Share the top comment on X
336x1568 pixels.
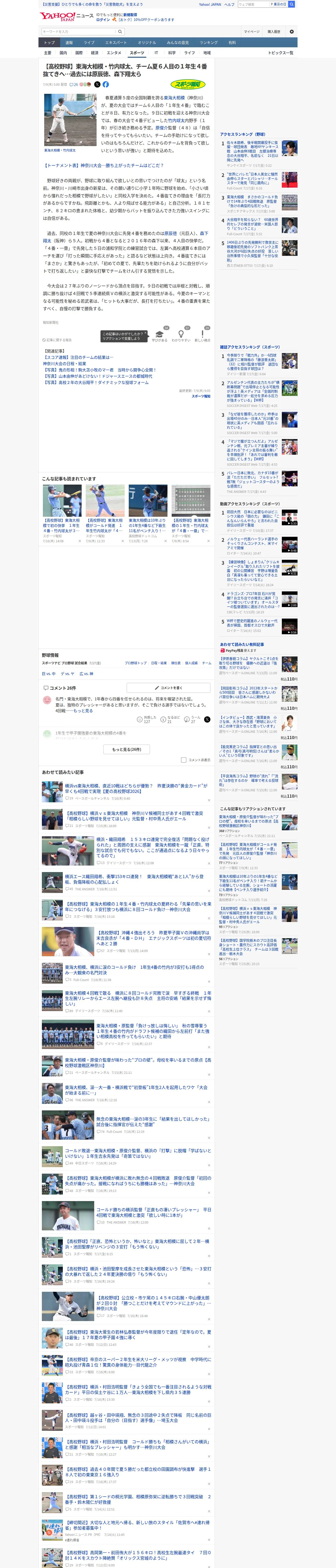click(x=207, y=719)
